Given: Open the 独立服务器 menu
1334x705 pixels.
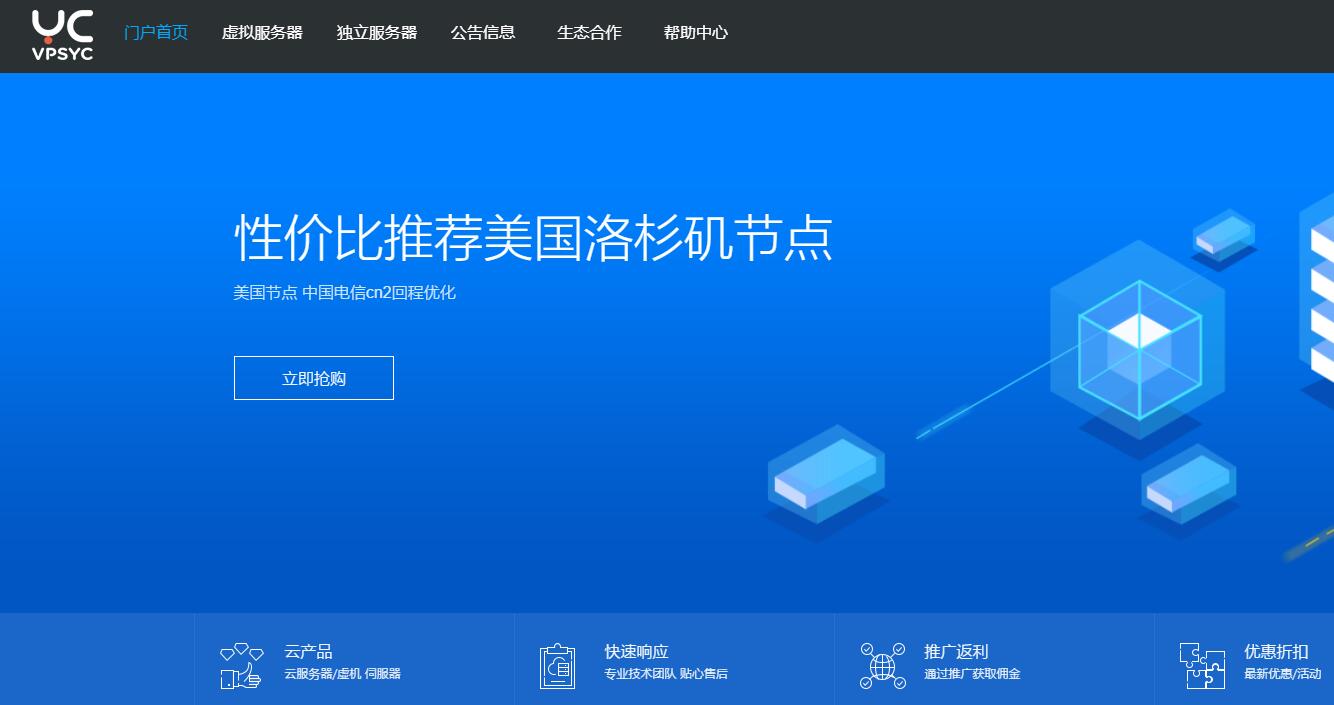Looking at the screenshot, I should tap(377, 32).
